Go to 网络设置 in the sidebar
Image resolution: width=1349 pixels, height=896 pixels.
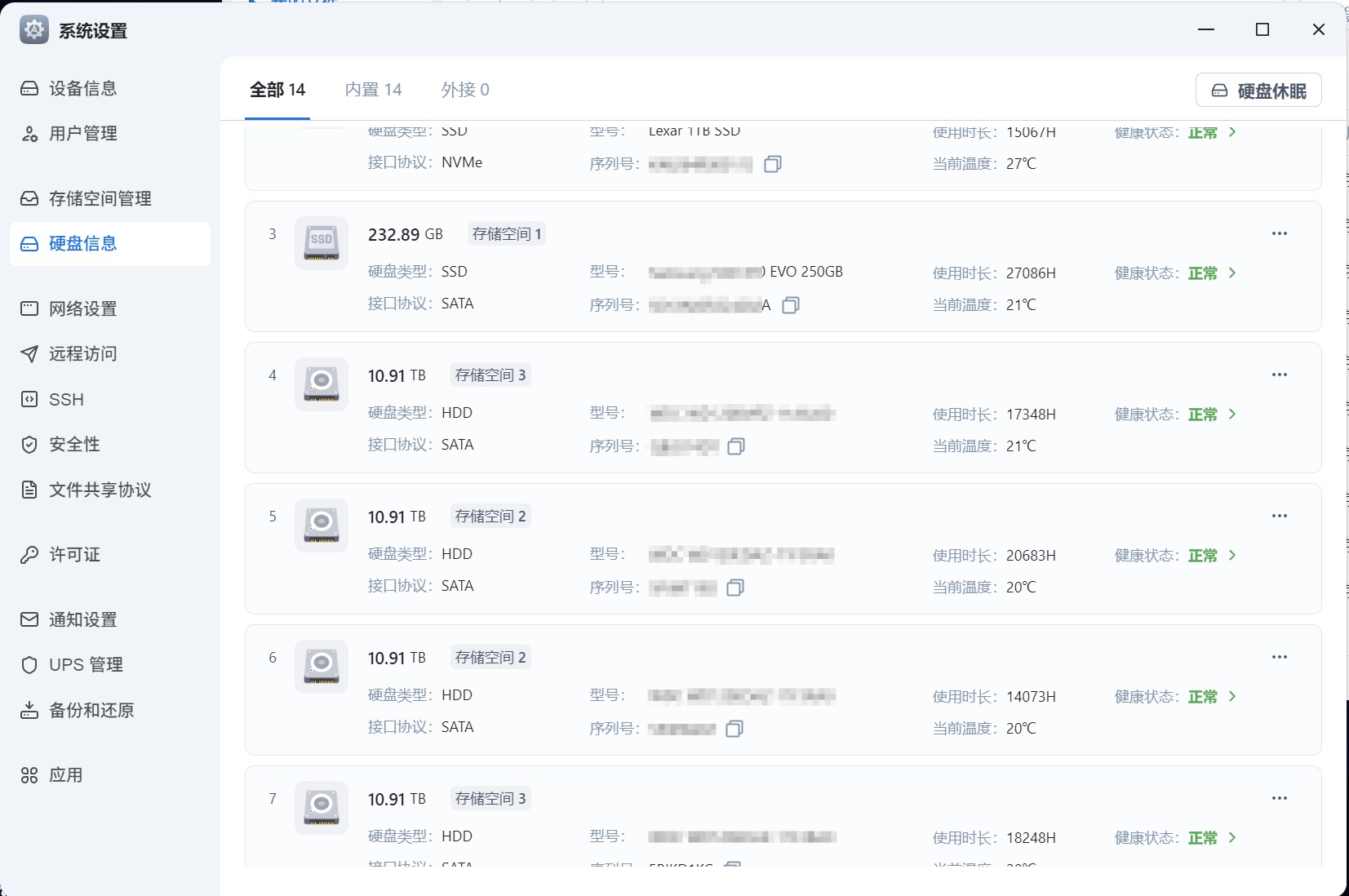[x=82, y=308]
